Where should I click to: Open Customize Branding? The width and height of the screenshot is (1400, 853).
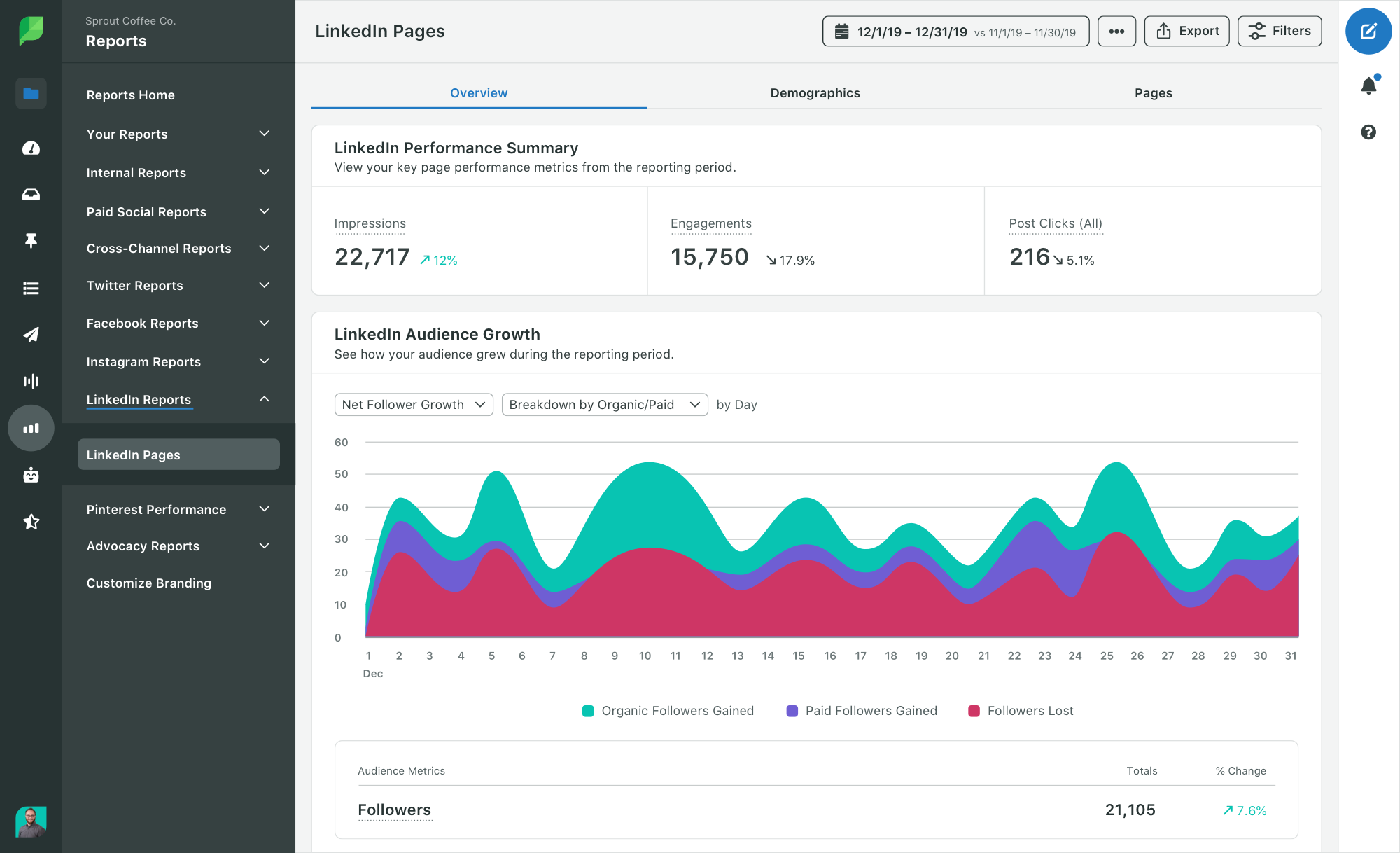point(148,583)
